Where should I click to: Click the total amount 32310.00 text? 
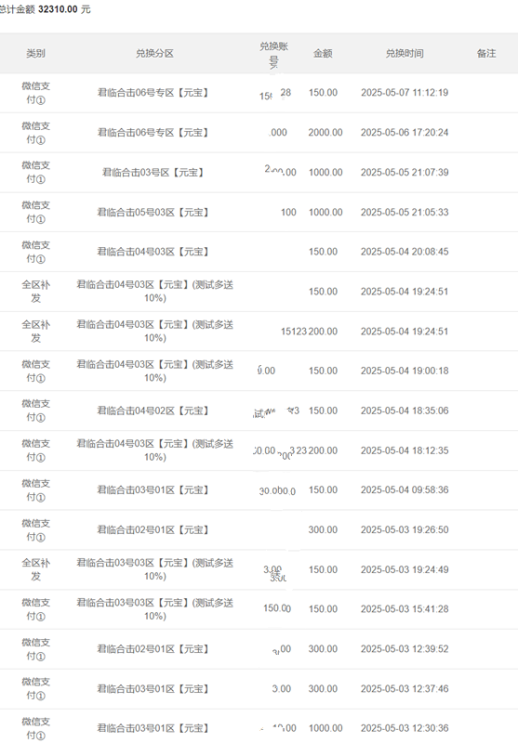coord(57,9)
